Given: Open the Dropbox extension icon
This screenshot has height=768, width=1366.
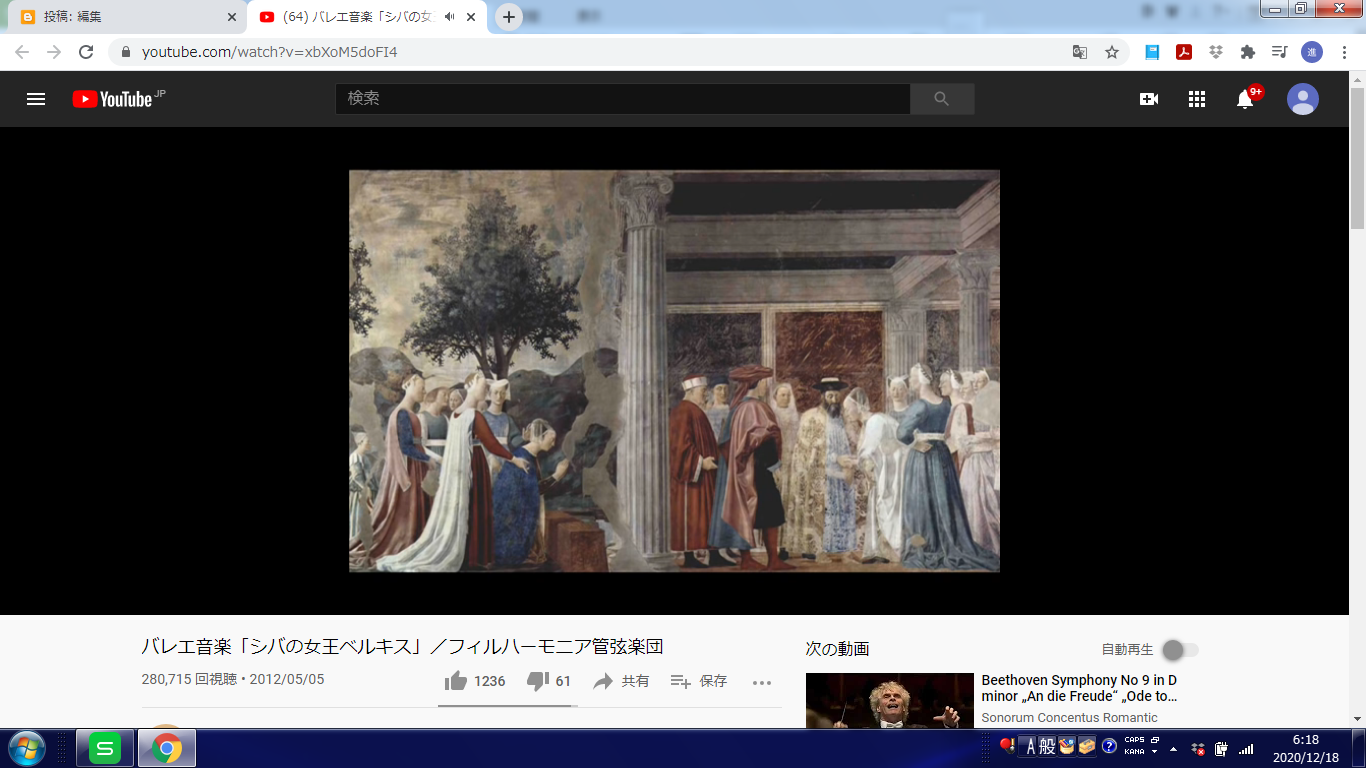Looking at the screenshot, I should [1216, 52].
